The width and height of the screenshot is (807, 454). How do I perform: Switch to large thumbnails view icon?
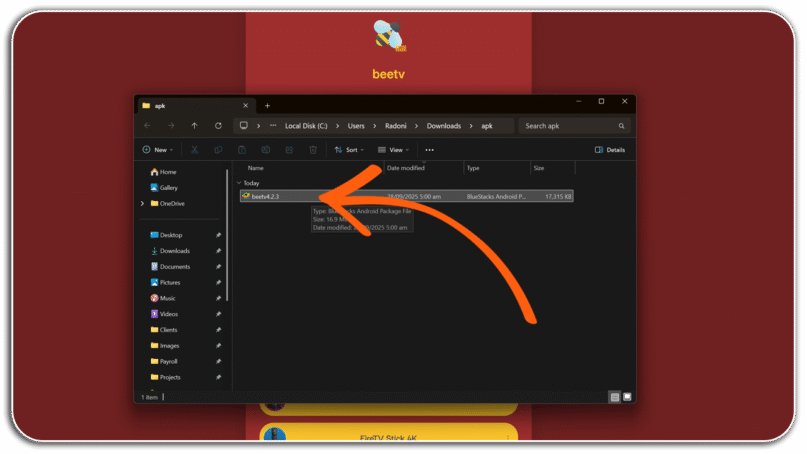627,397
